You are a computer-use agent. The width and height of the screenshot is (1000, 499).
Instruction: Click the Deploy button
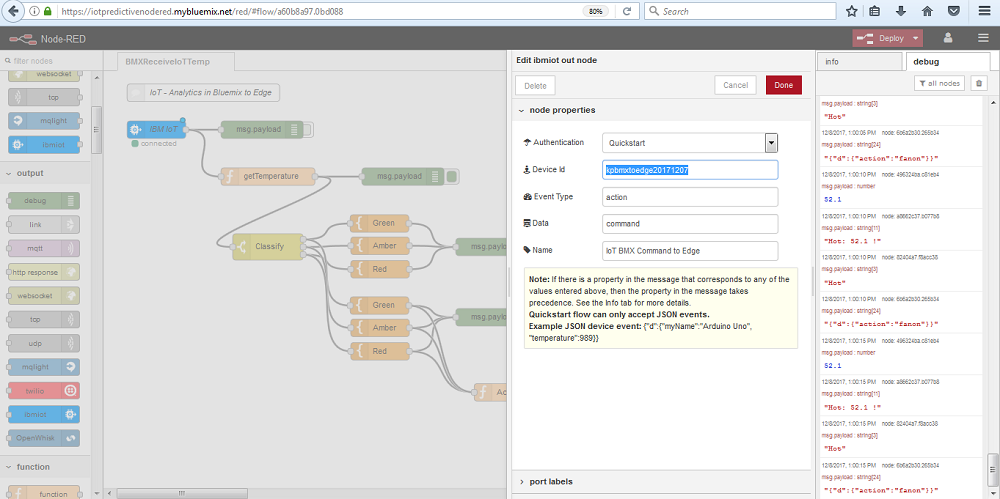888,38
